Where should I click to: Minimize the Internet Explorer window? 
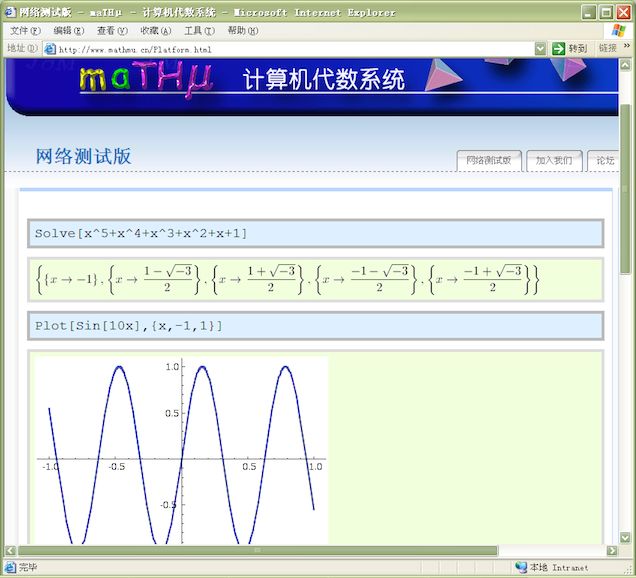coord(589,13)
